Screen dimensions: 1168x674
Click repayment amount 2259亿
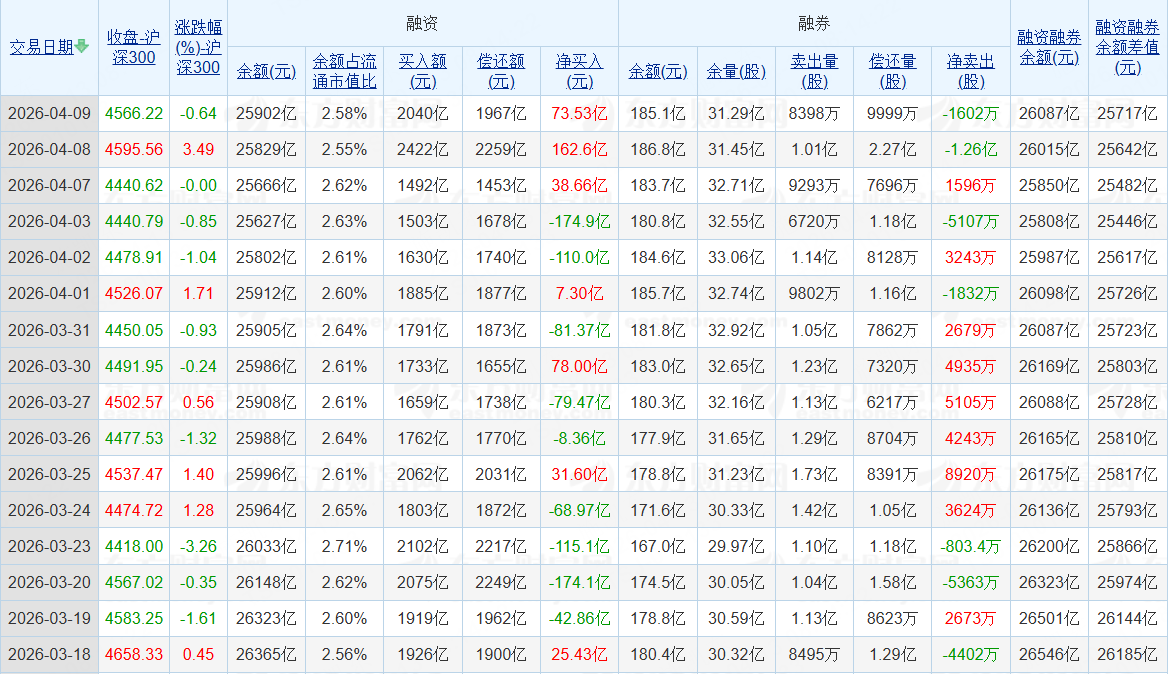(501, 150)
